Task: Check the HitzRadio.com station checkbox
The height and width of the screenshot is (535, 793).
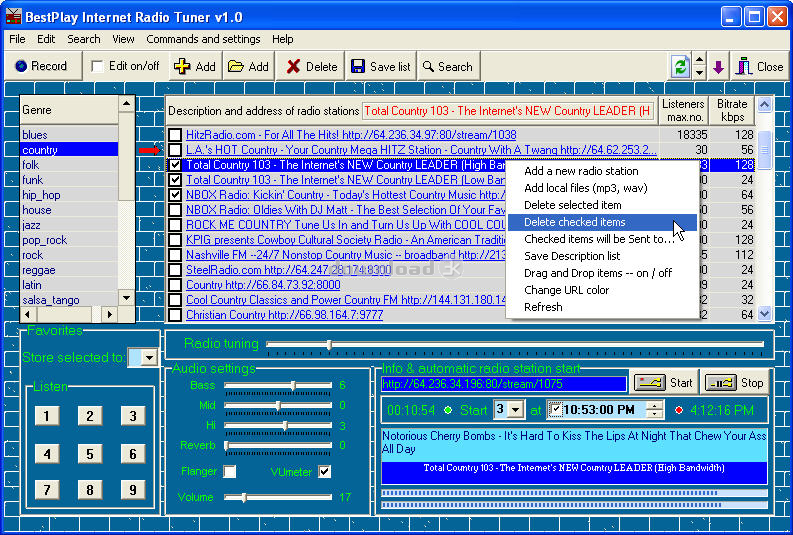Action: click(175, 135)
